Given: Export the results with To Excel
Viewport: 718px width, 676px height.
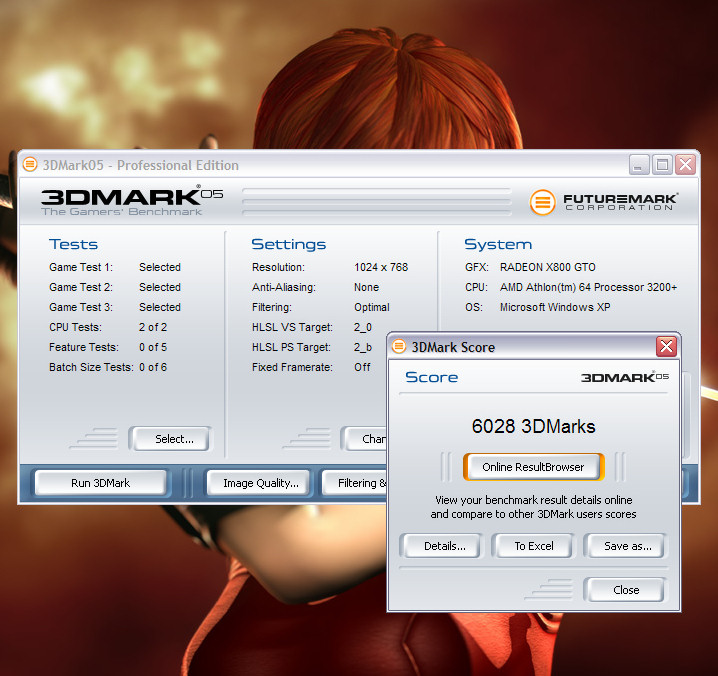Looking at the screenshot, I should (x=533, y=546).
